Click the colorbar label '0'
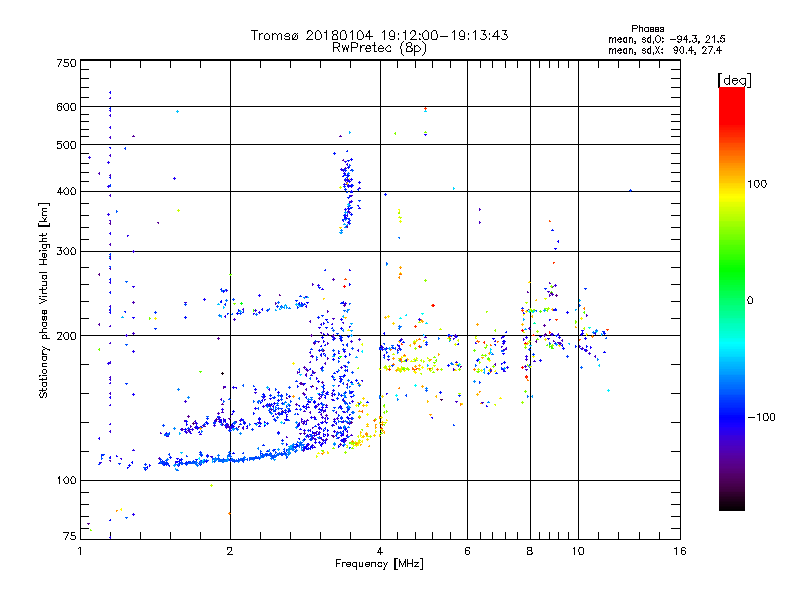This screenshot has width=800, height=600. click(x=750, y=300)
